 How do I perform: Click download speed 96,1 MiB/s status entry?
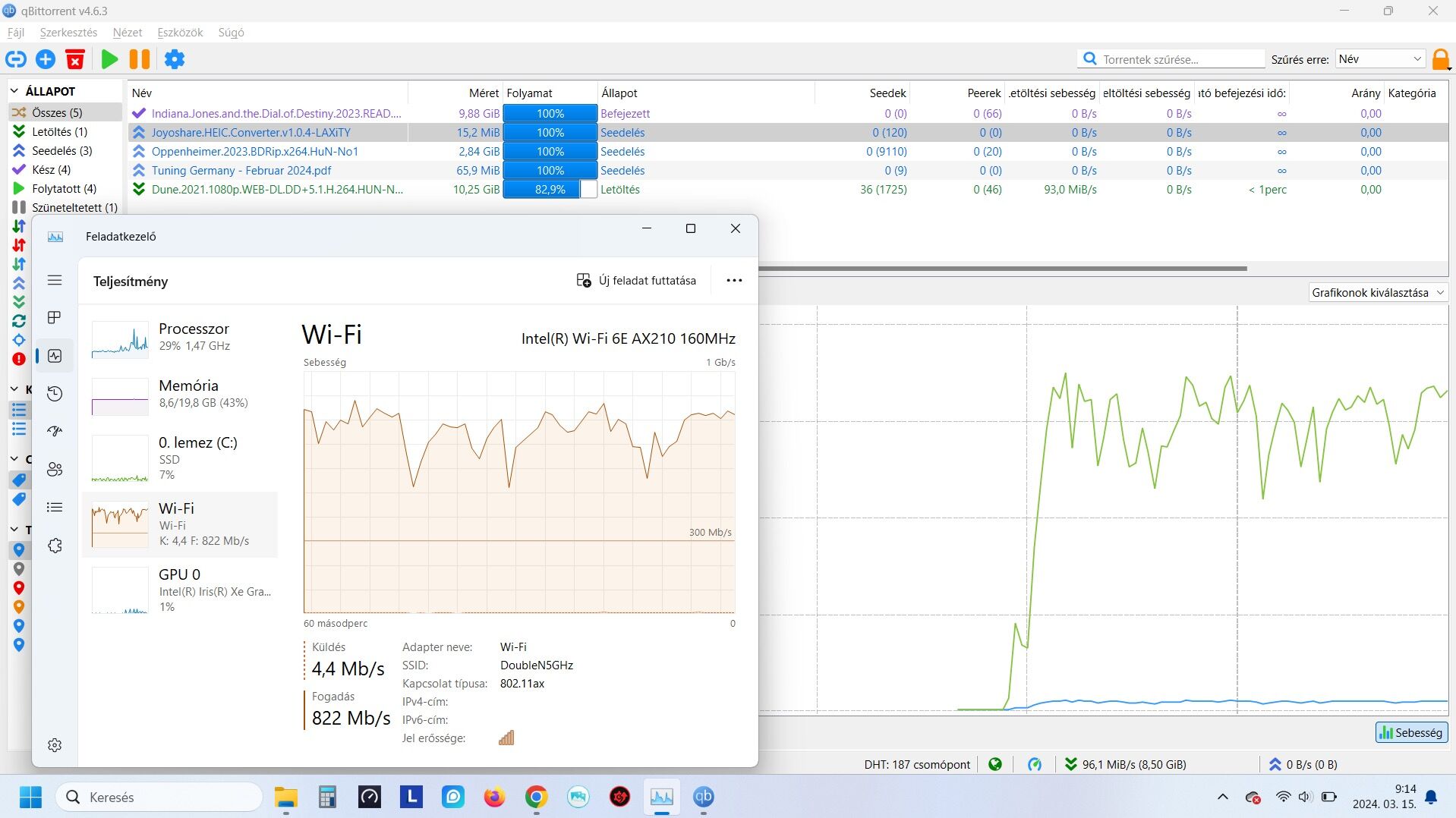point(1126,764)
